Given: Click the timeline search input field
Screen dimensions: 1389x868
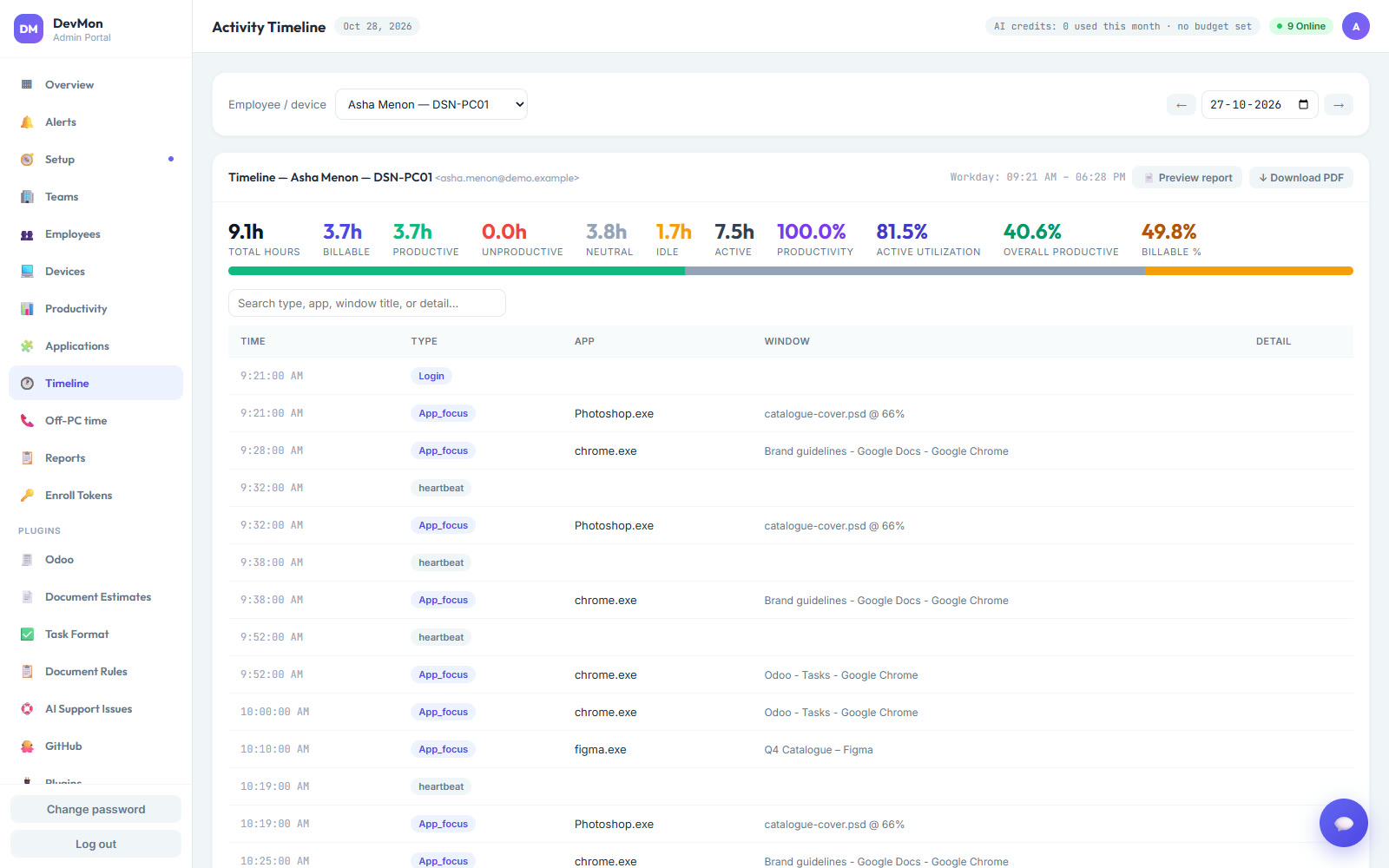Looking at the screenshot, I should [366, 303].
